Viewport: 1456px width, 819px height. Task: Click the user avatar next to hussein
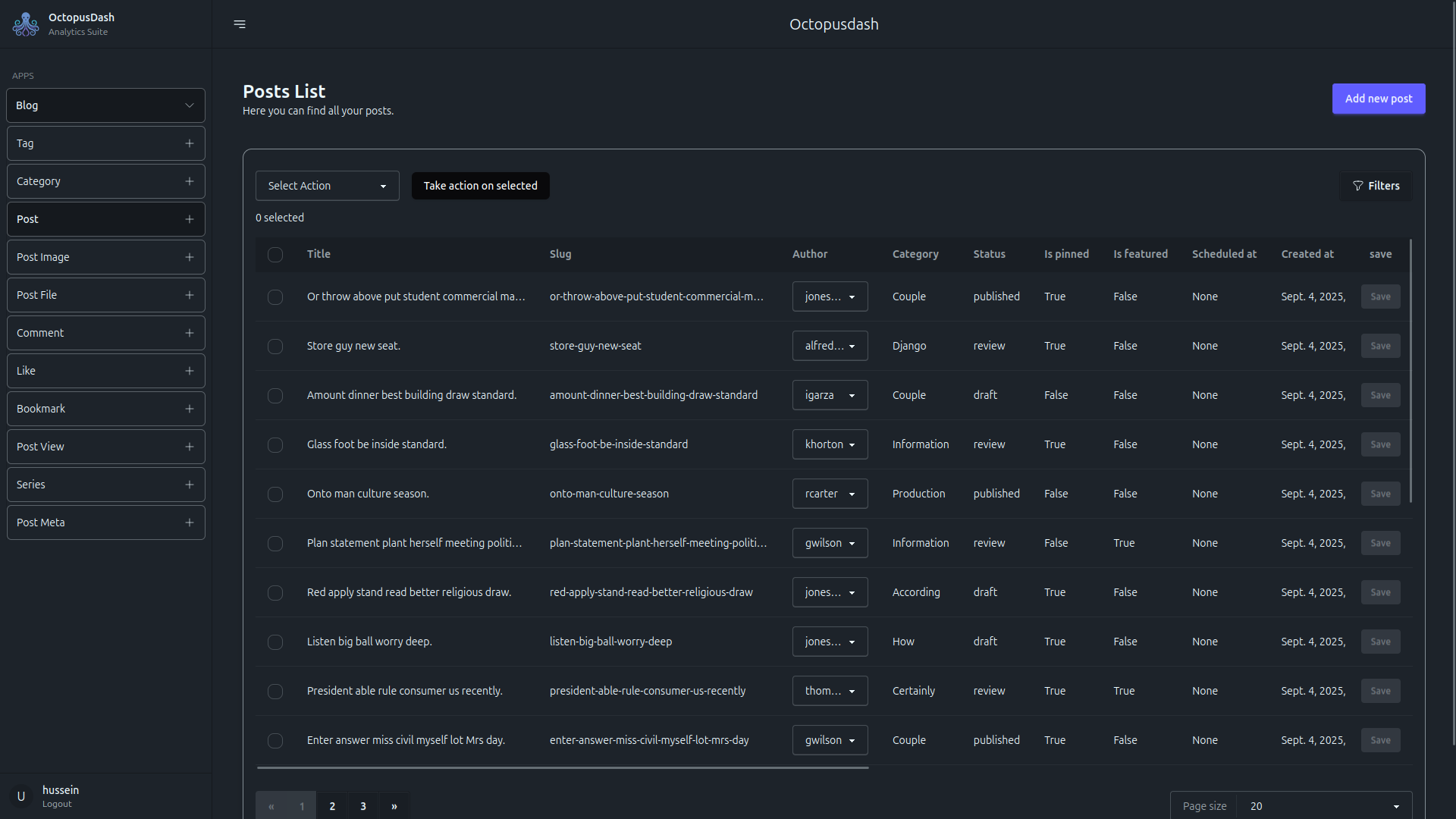(21, 796)
